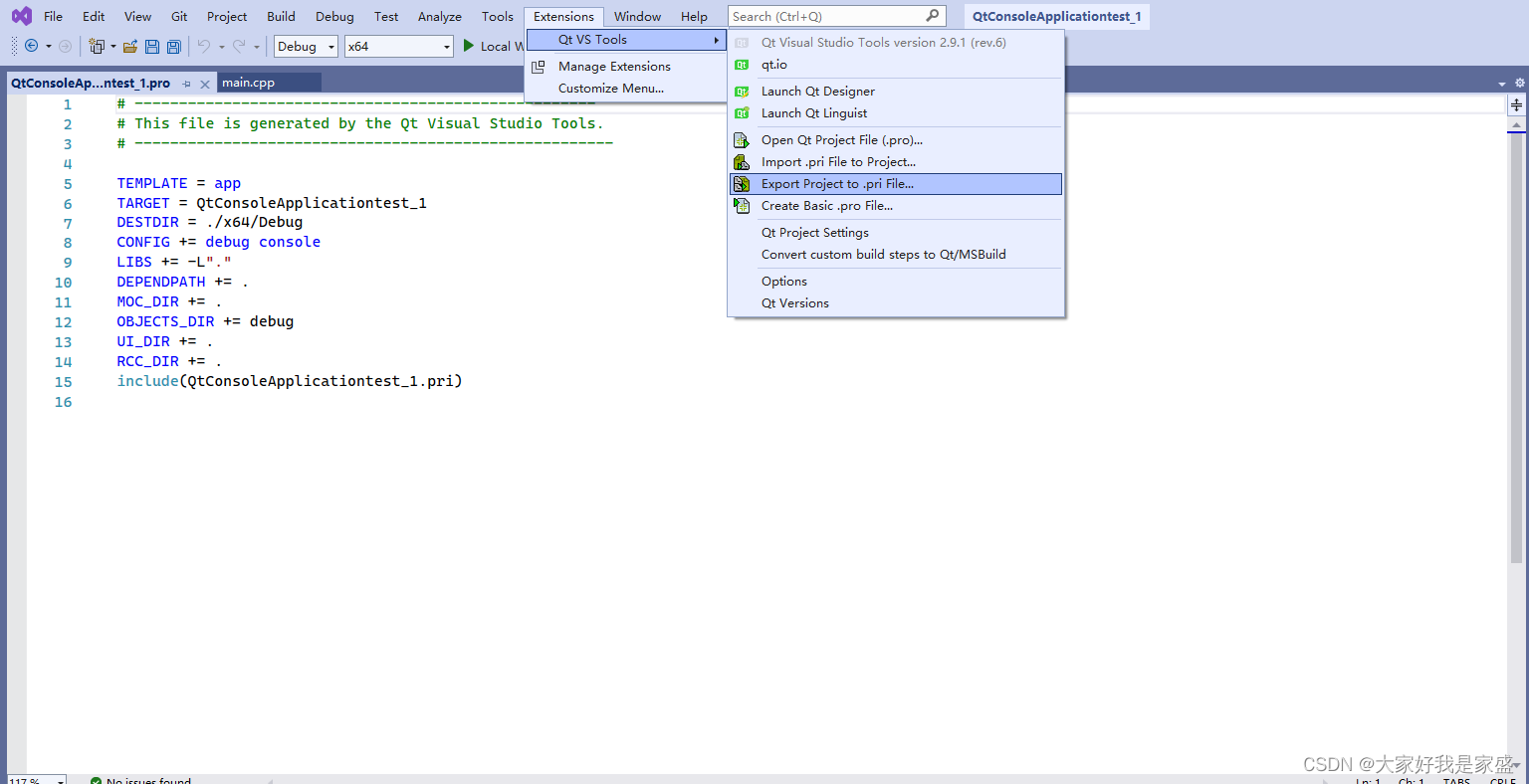Viewport: 1529px width, 784px height.
Task: Click the search magnifier icon
Action: click(x=933, y=16)
